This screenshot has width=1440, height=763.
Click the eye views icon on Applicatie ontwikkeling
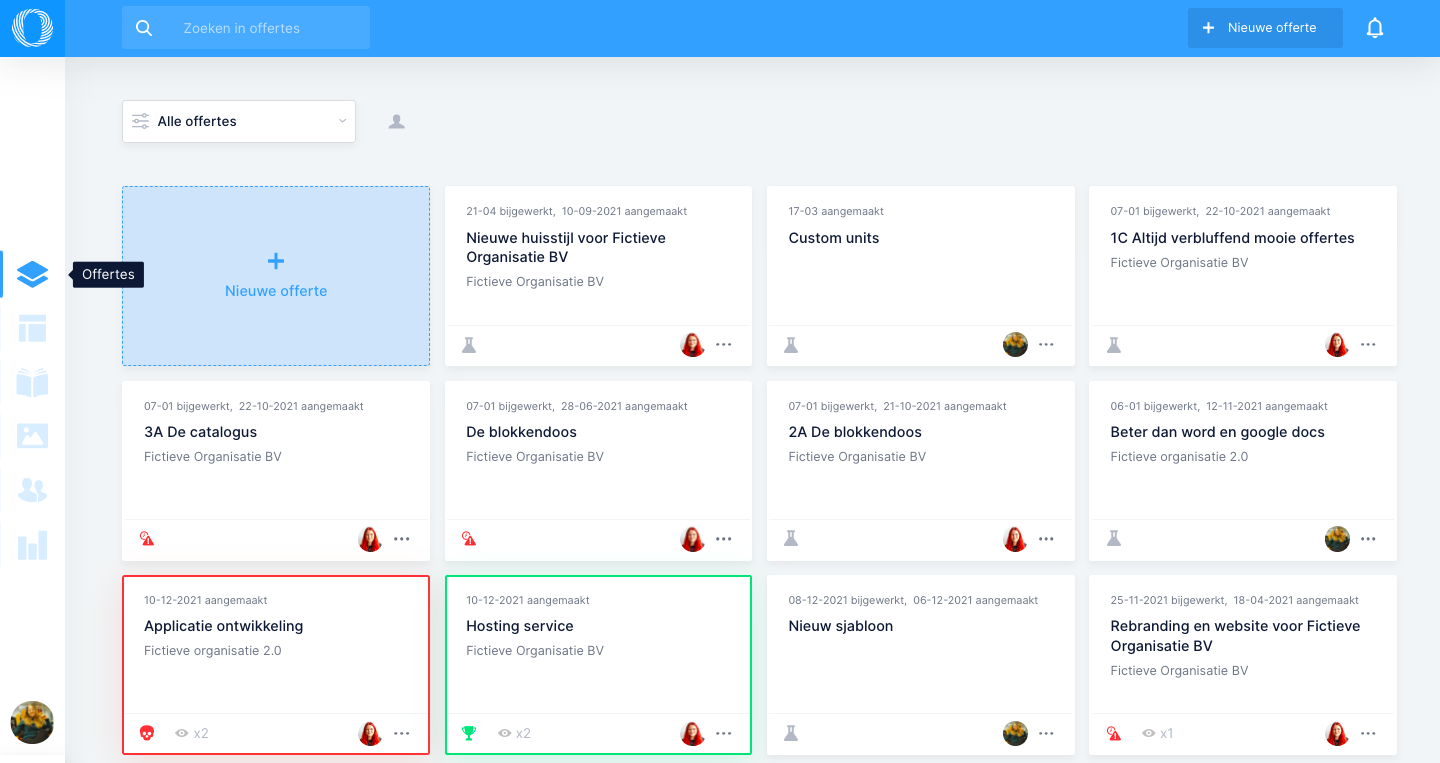coord(182,733)
